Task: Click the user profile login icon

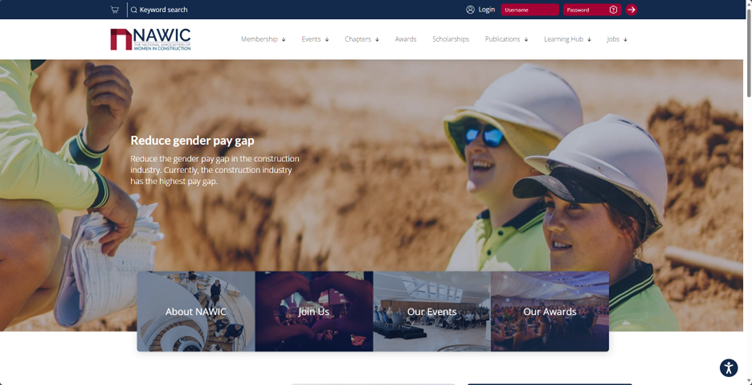Action: point(470,10)
